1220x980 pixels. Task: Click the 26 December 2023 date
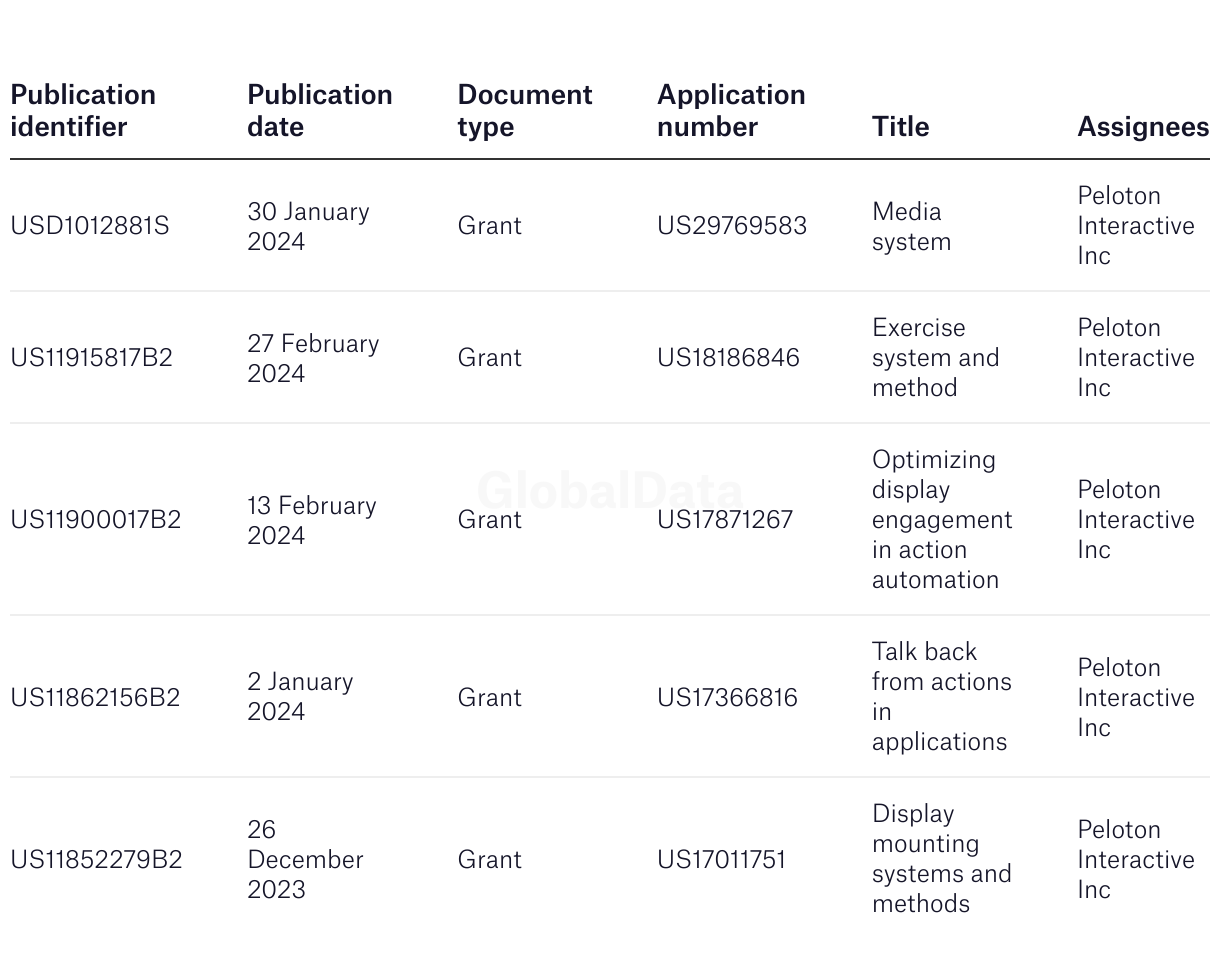point(304,860)
